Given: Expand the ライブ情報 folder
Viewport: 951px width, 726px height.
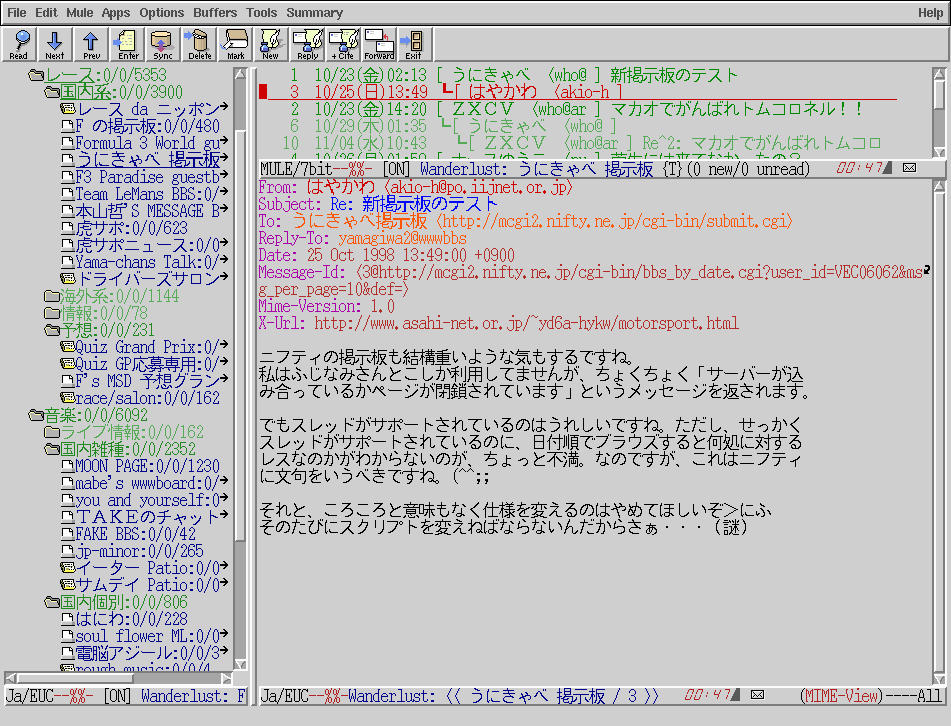Looking at the screenshot, I should click(x=52, y=432).
